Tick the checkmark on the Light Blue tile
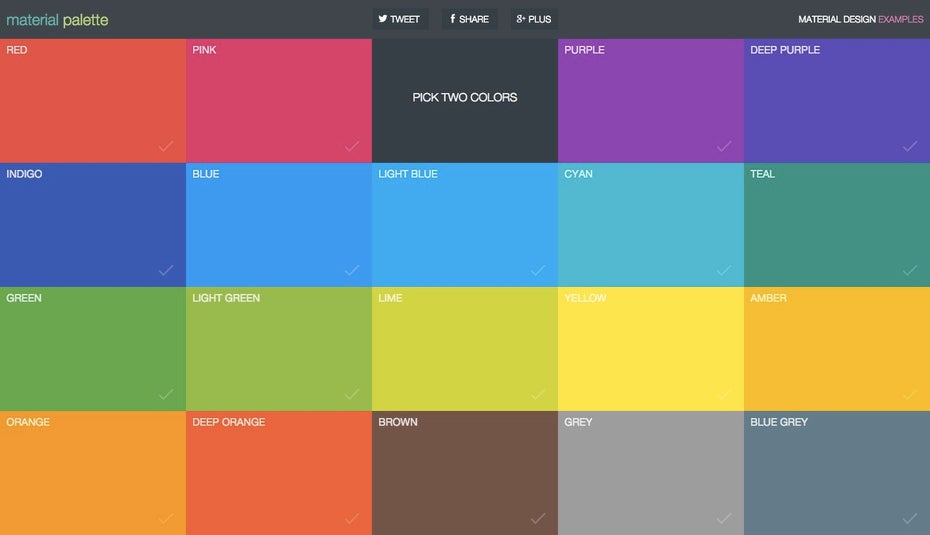The height and width of the screenshot is (535, 930). 538,270
